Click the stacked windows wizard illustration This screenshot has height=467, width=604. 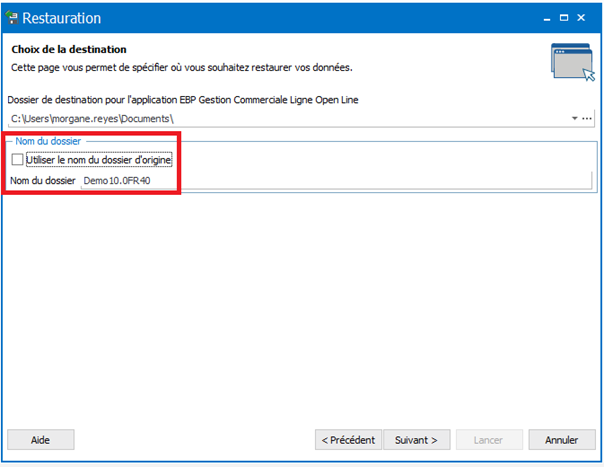[573, 62]
